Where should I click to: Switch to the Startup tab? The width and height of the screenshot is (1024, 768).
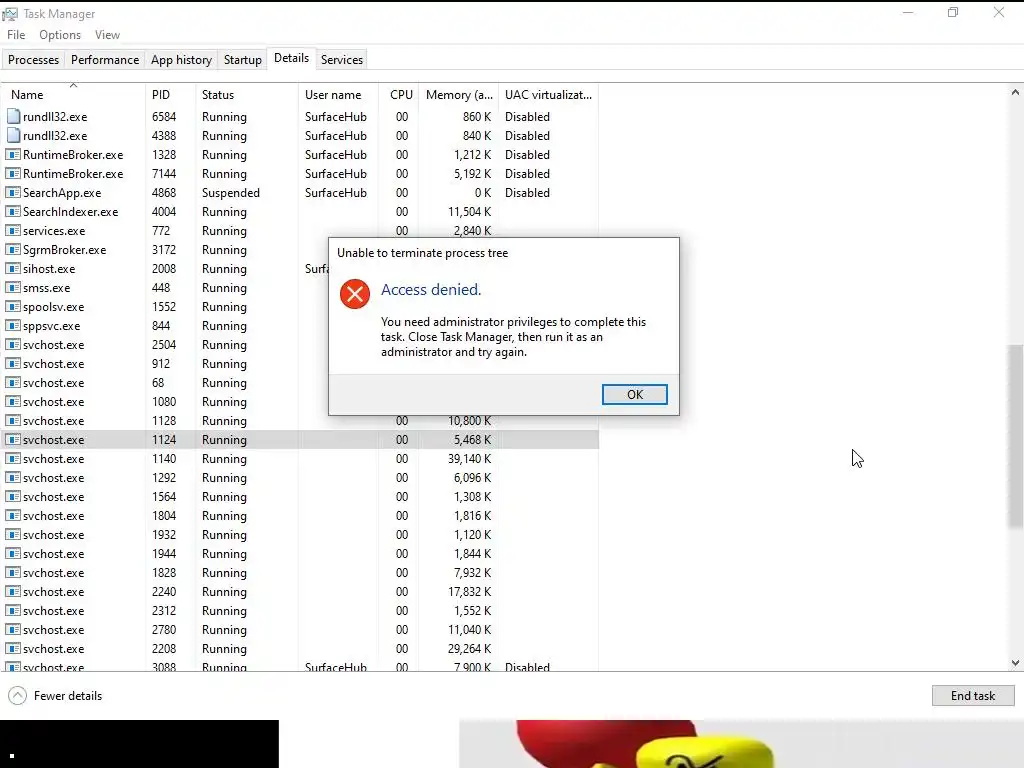click(242, 59)
